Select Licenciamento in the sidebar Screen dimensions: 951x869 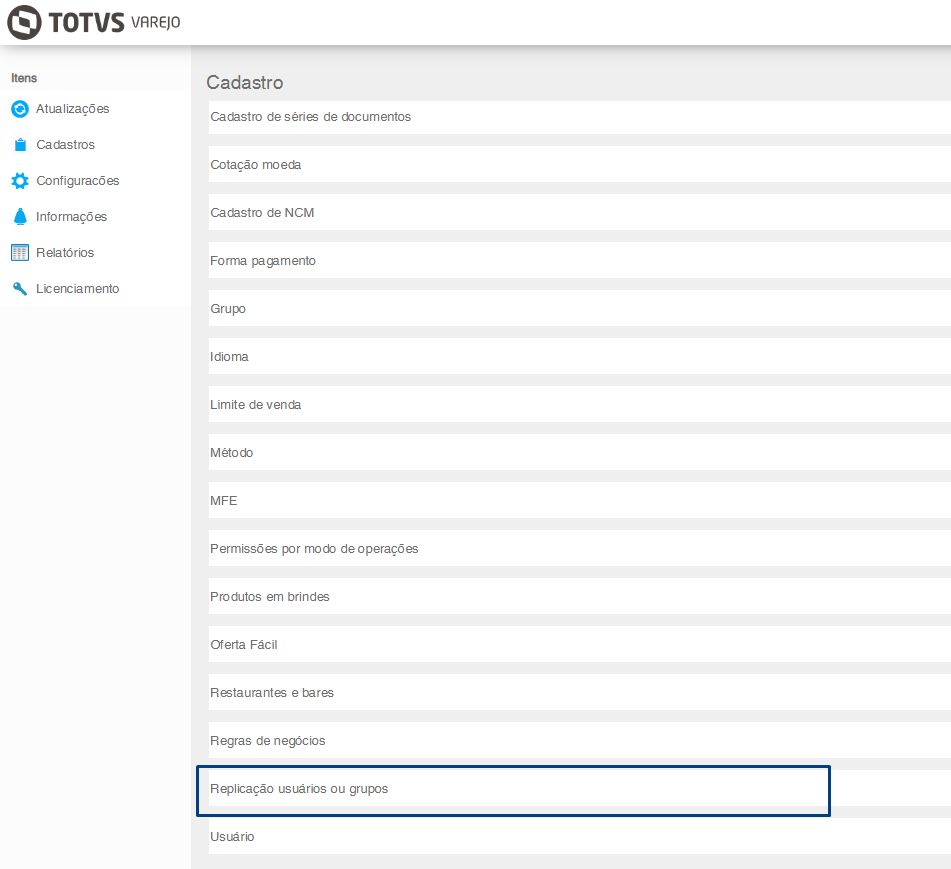pos(77,289)
